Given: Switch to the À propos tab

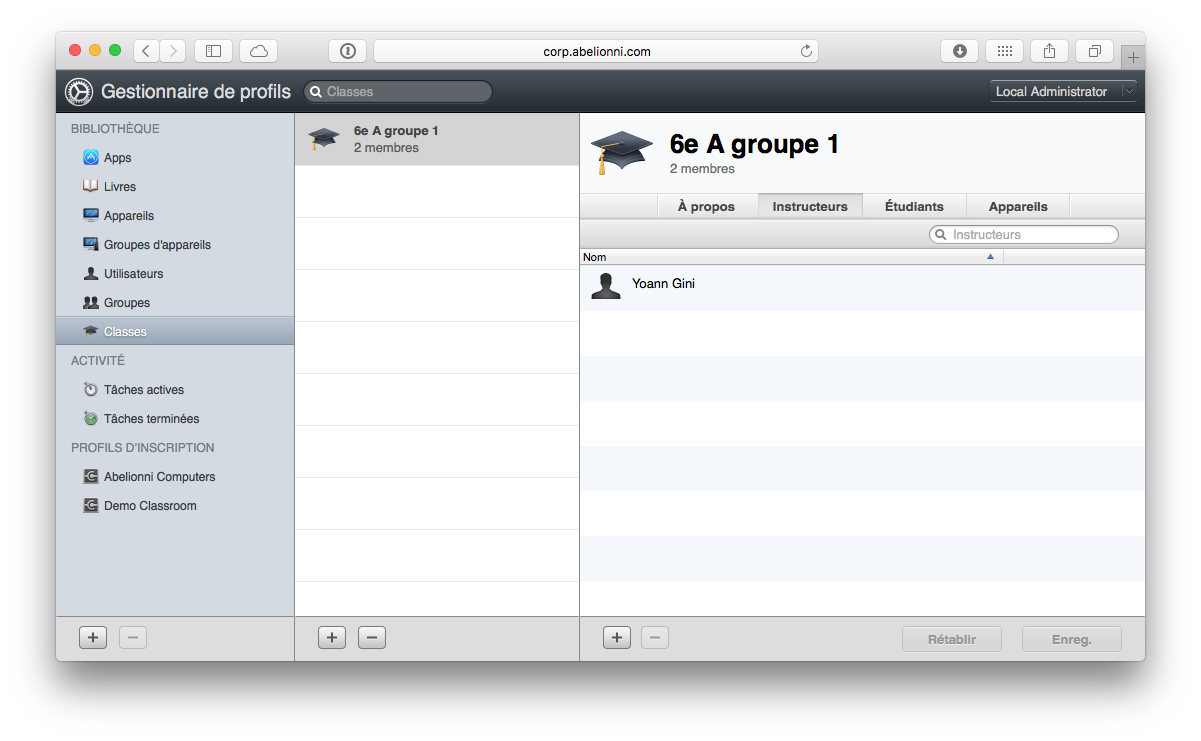Looking at the screenshot, I should (x=705, y=206).
